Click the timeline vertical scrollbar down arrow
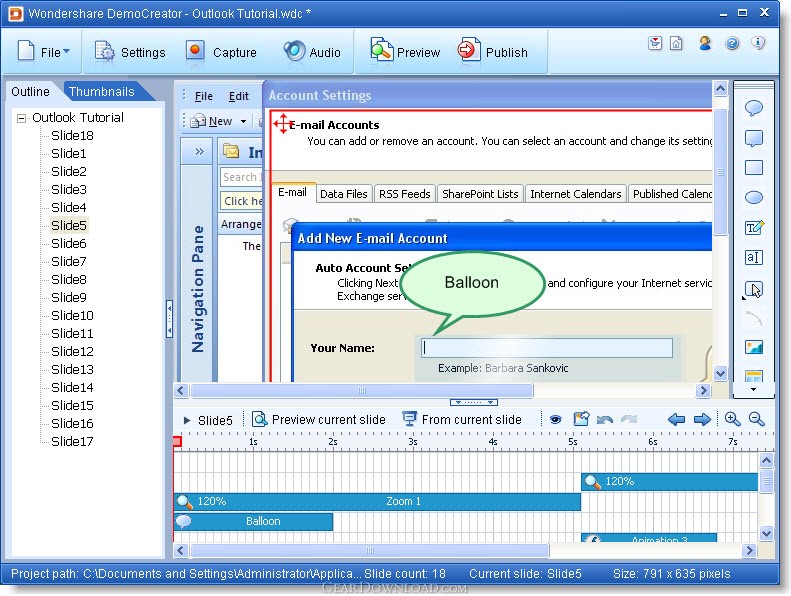791x596 pixels. tap(766, 533)
